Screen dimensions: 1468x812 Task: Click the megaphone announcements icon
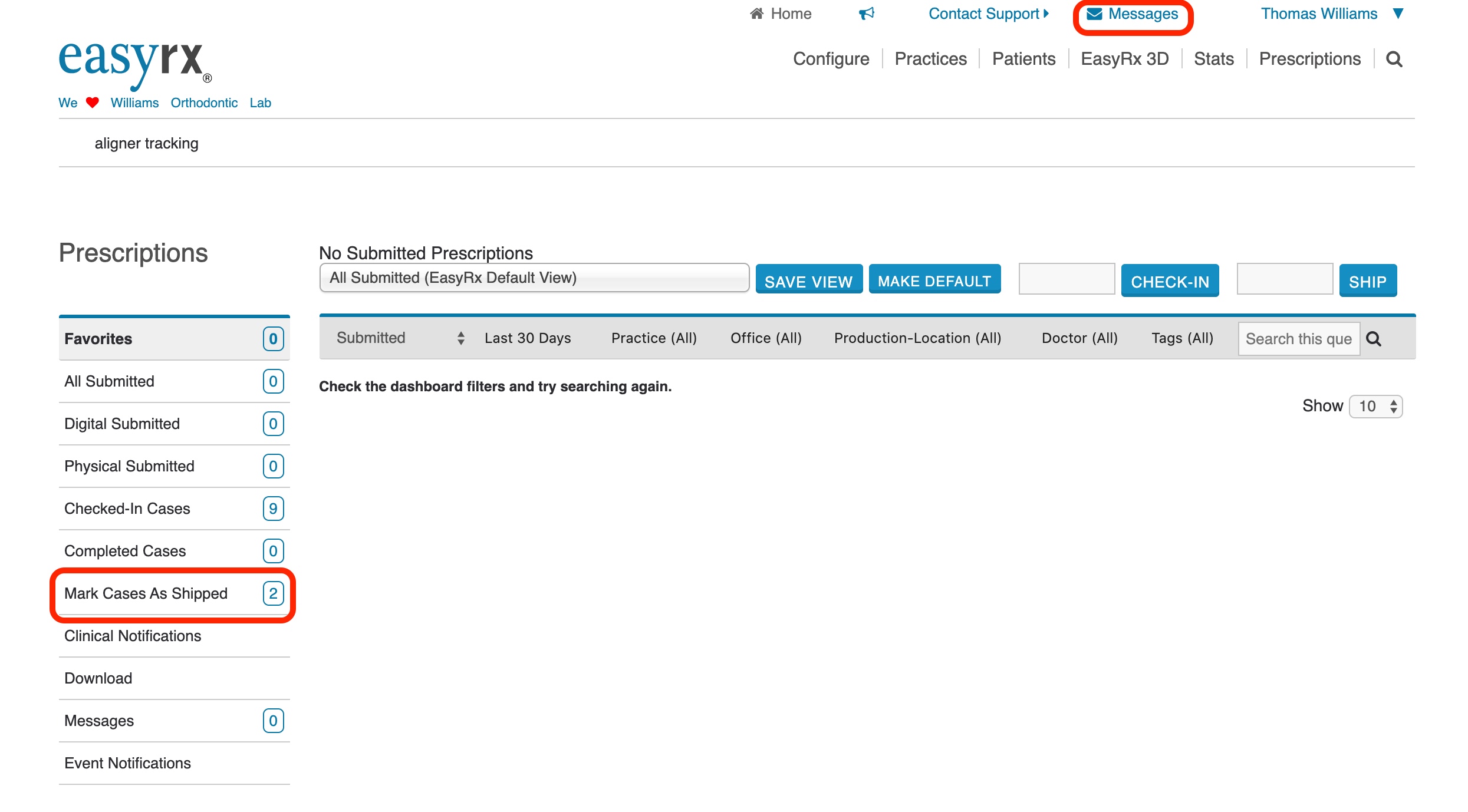tap(866, 14)
